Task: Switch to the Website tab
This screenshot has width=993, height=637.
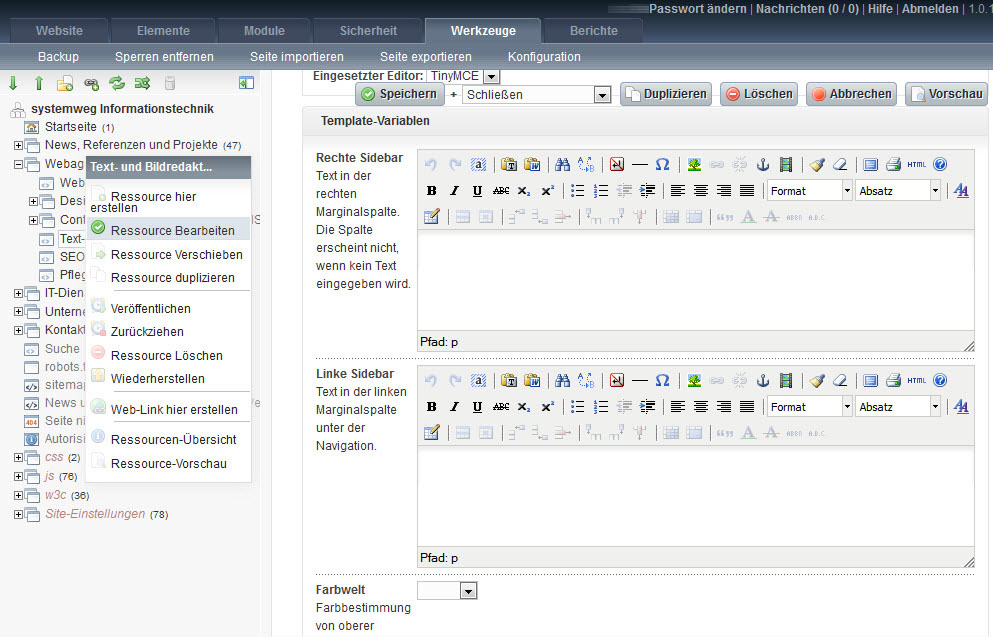Action: (x=59, y=30)
